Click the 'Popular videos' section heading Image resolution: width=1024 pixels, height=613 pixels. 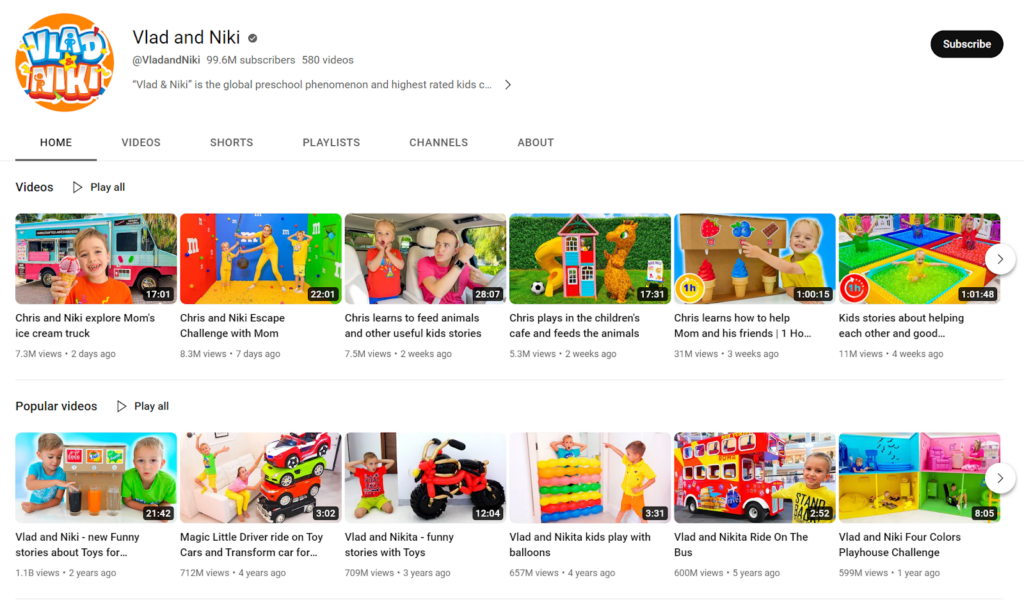click(56, 406)
